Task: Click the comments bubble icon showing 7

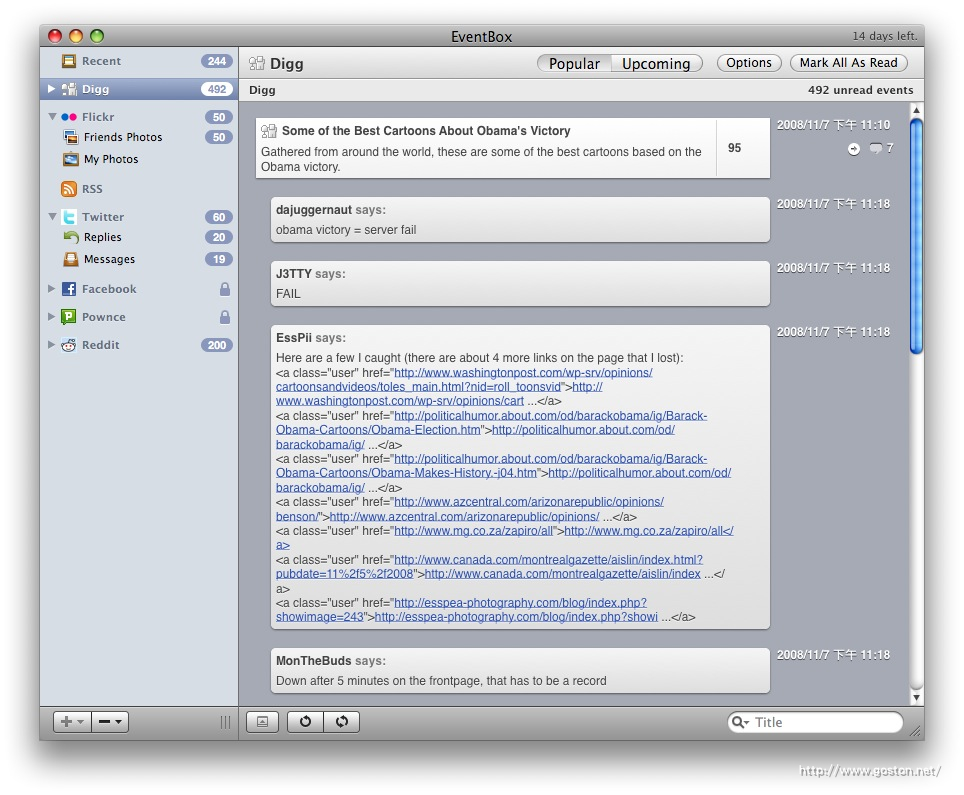Action: (x=875, y=148)
